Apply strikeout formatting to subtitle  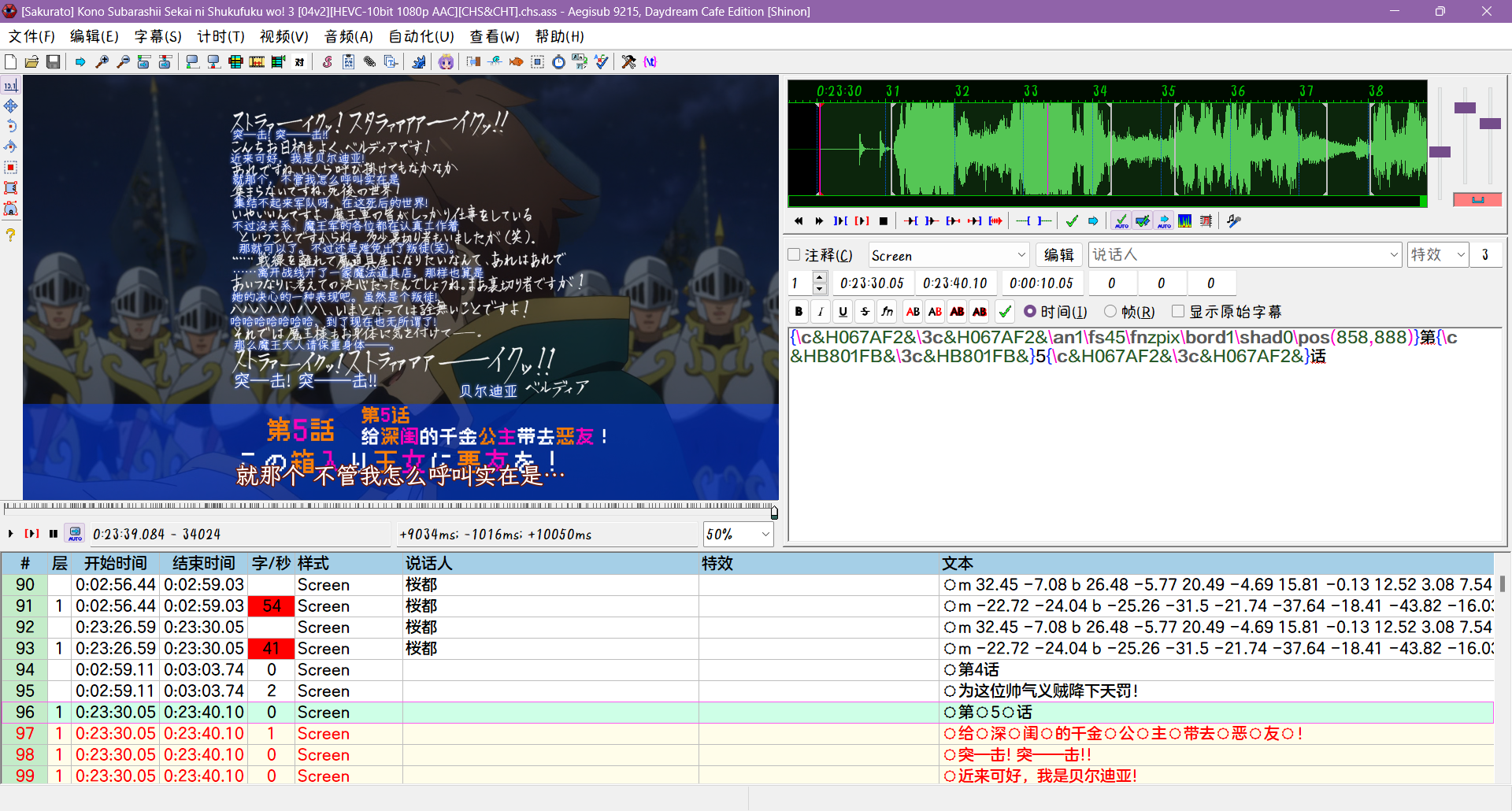coord(865,312)
